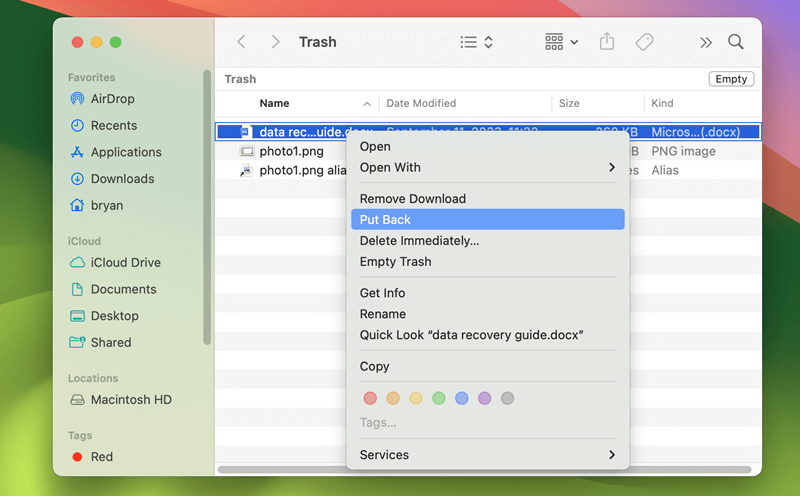Click Get Info in the context menu

pyautogui.click(x=382, y=293)
